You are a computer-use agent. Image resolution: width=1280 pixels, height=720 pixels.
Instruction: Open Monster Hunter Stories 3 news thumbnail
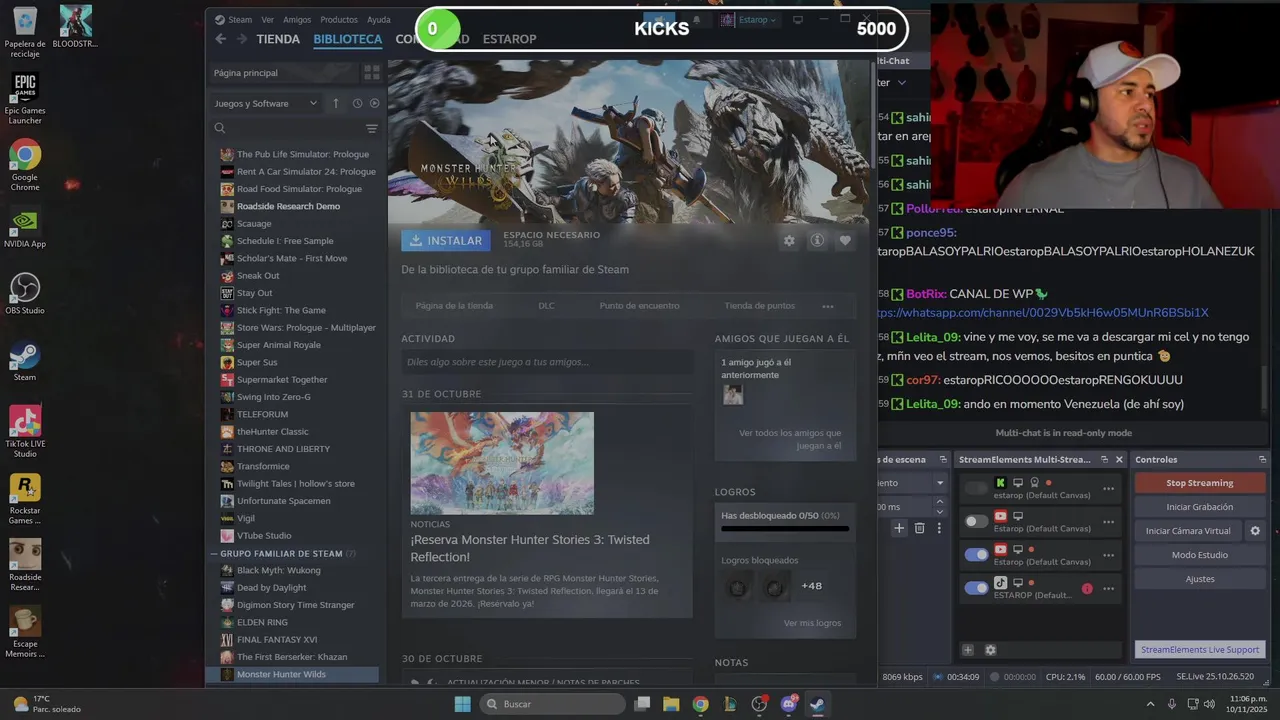tap(502, 463)
